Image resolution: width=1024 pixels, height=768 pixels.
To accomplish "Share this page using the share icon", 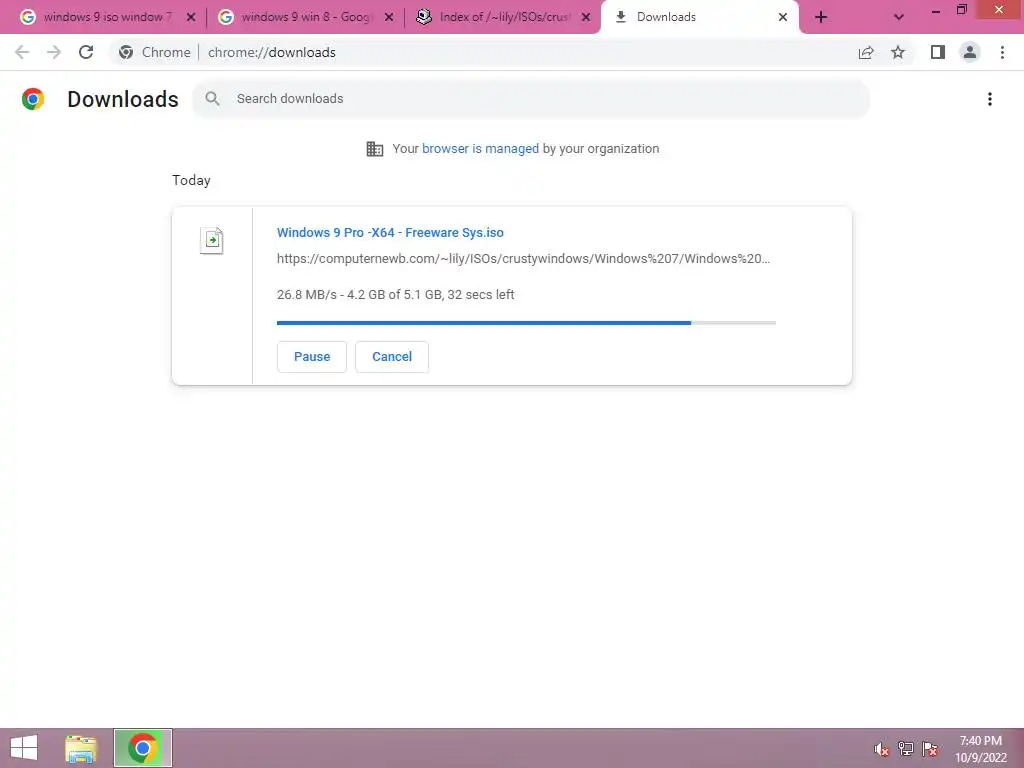I will tap(866, 52).
